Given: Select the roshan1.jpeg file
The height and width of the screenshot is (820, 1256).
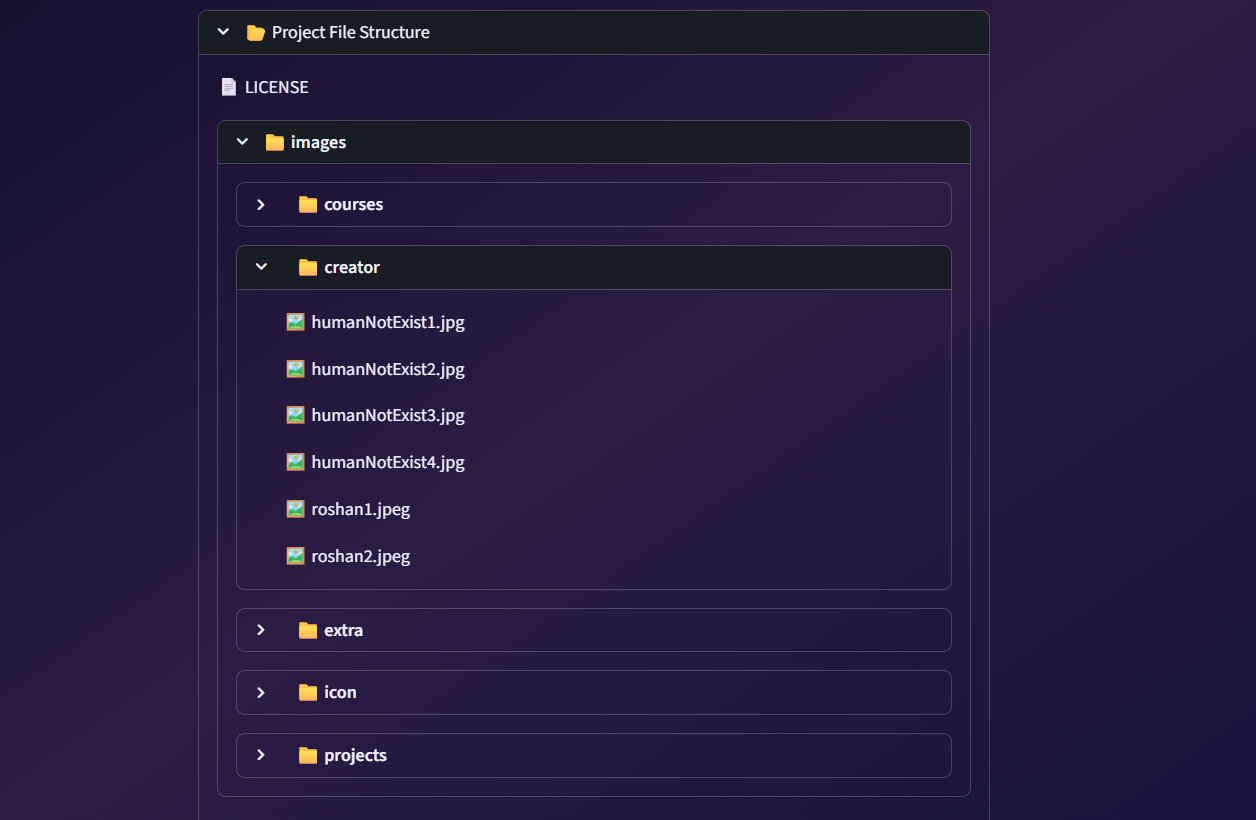Looking at the screenshot, I should click(360, 509).
